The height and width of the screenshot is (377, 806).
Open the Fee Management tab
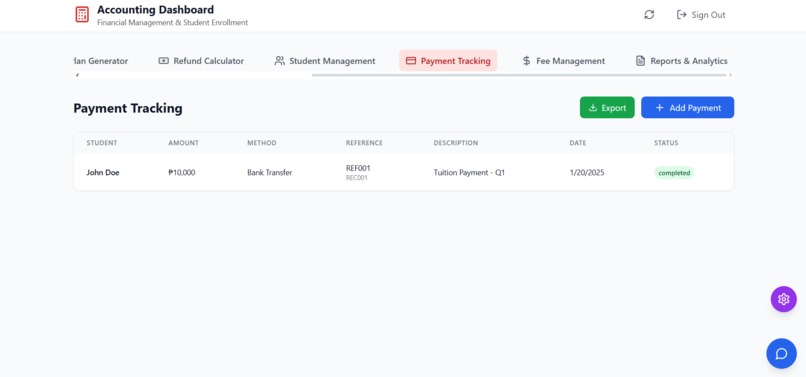click(x=563, y=61)
